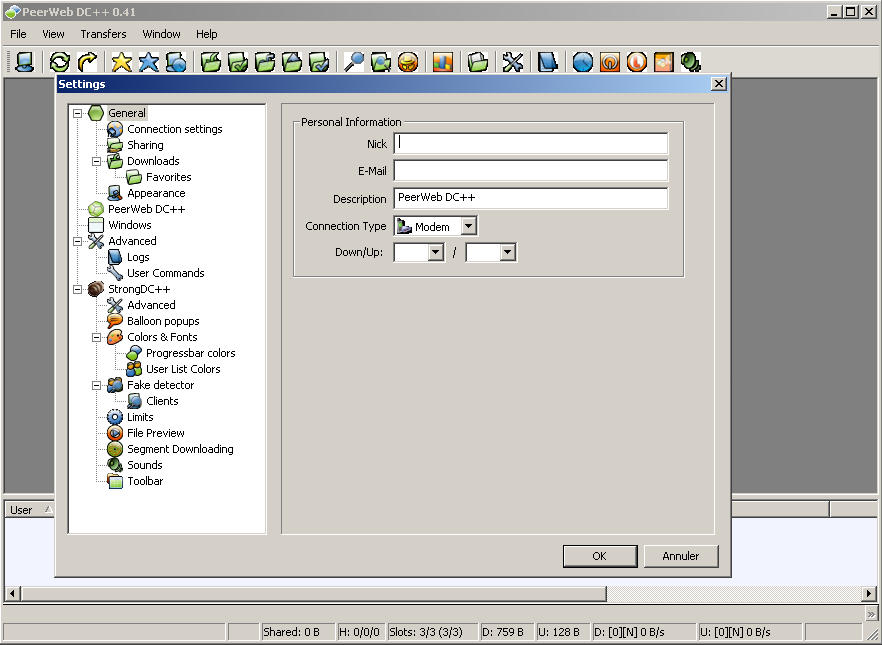Screen dimensions: 882x645
Task: Click the open green folder file list icon
Action: (x=478, y=62)
